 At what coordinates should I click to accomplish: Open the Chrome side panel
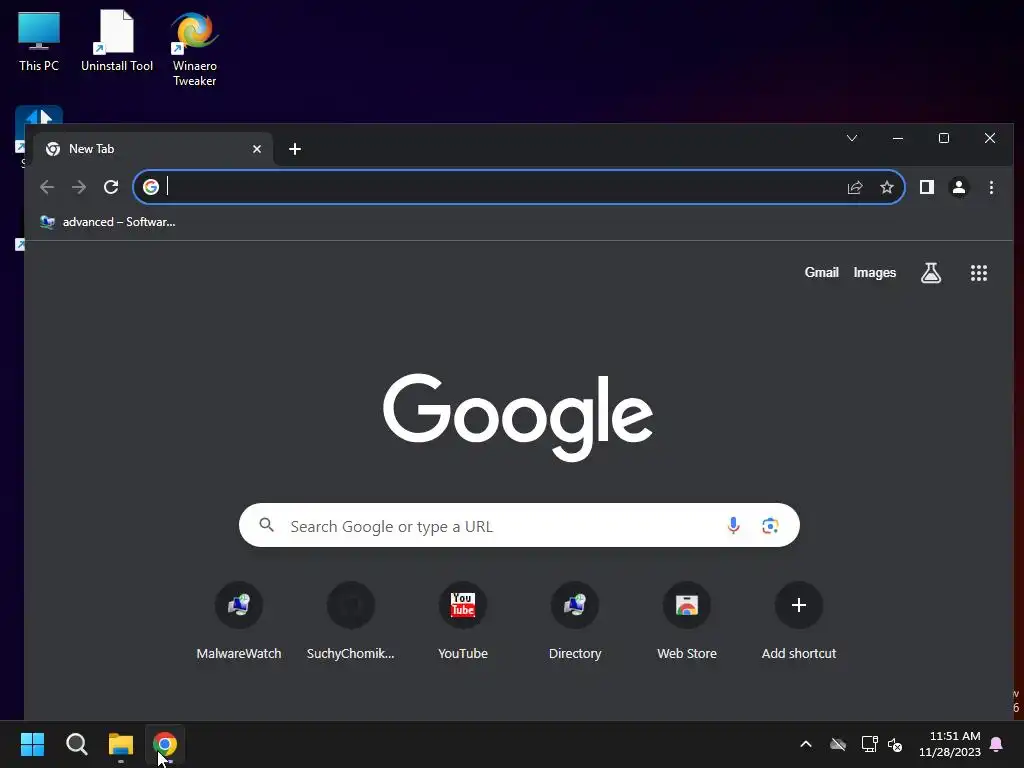pyautogui.click(x=927, y=187)
